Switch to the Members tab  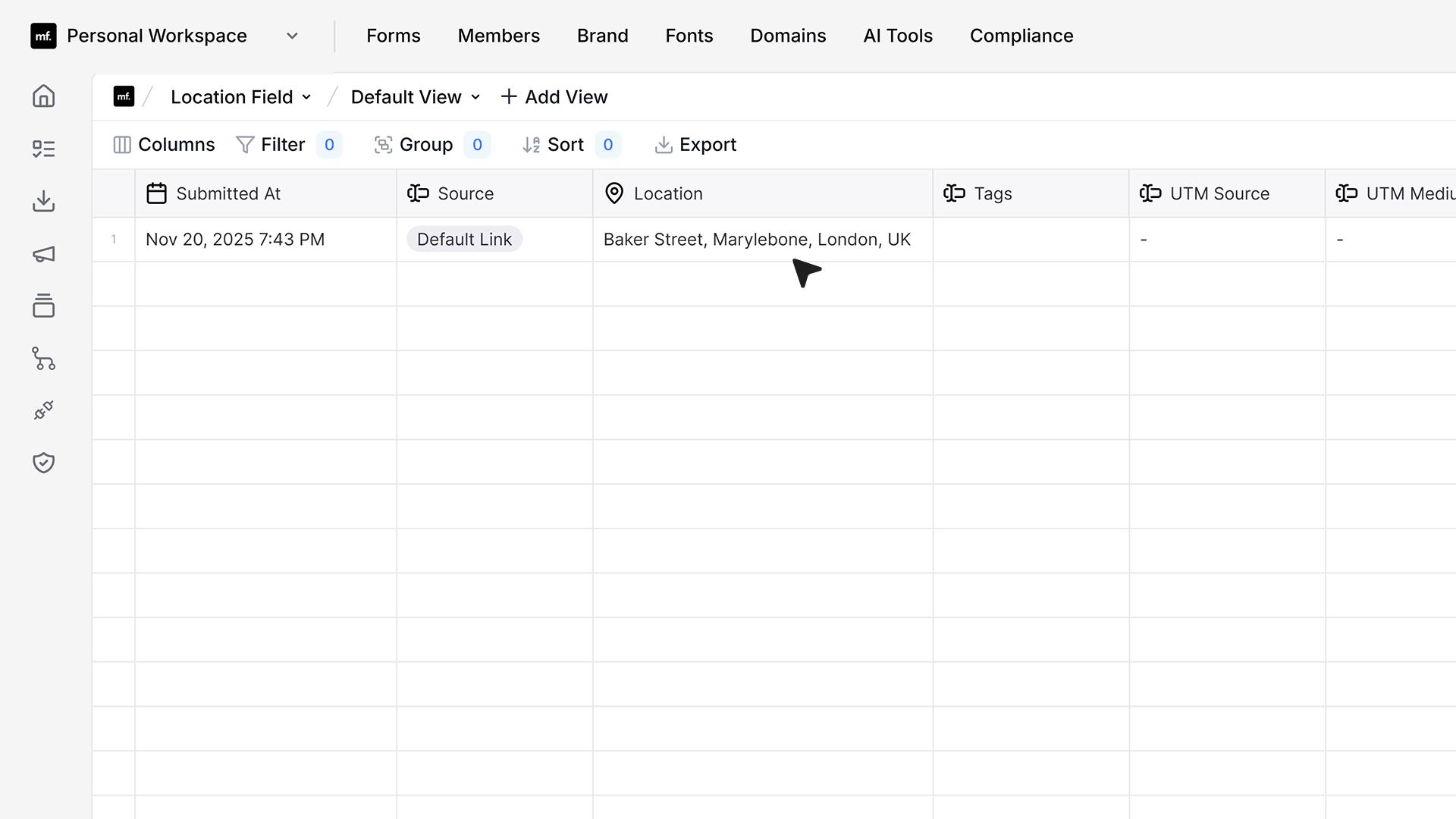click(x=498, y=36)
